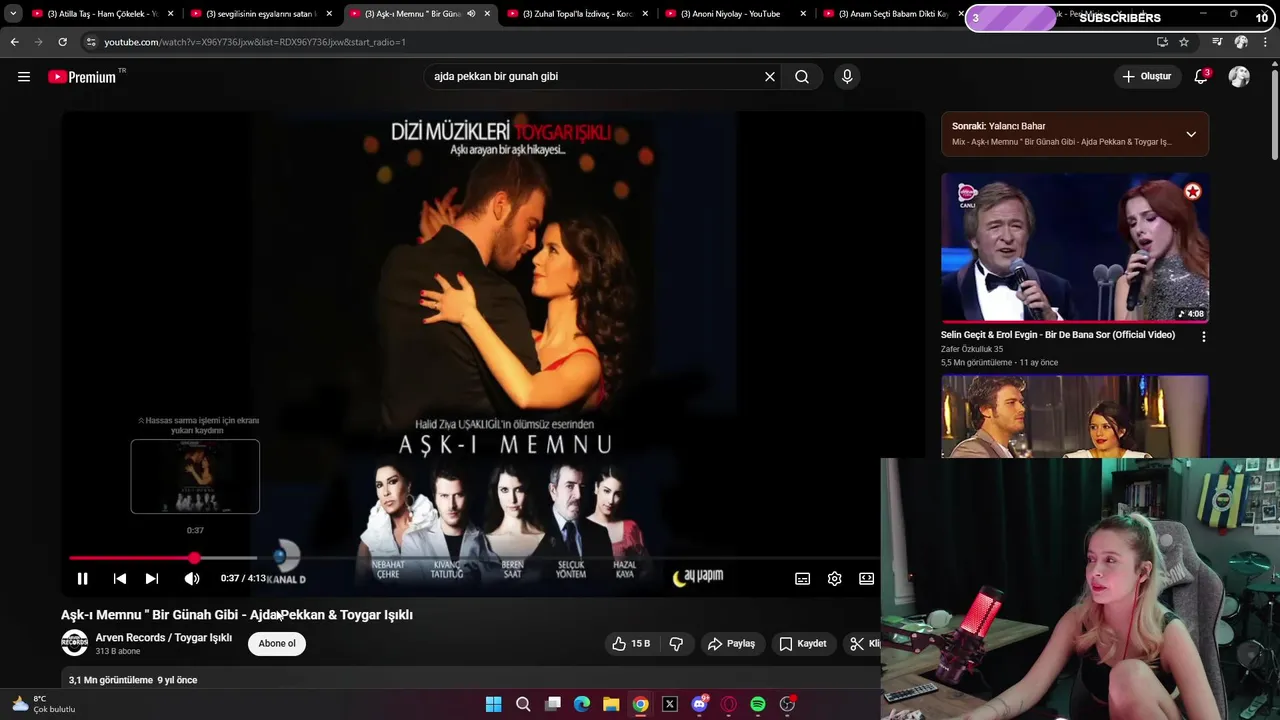Like the video with 15 B thumbs-up
Image resolution: width=1280 pixels, height=720 pixels.
click(x=631, y=644)
